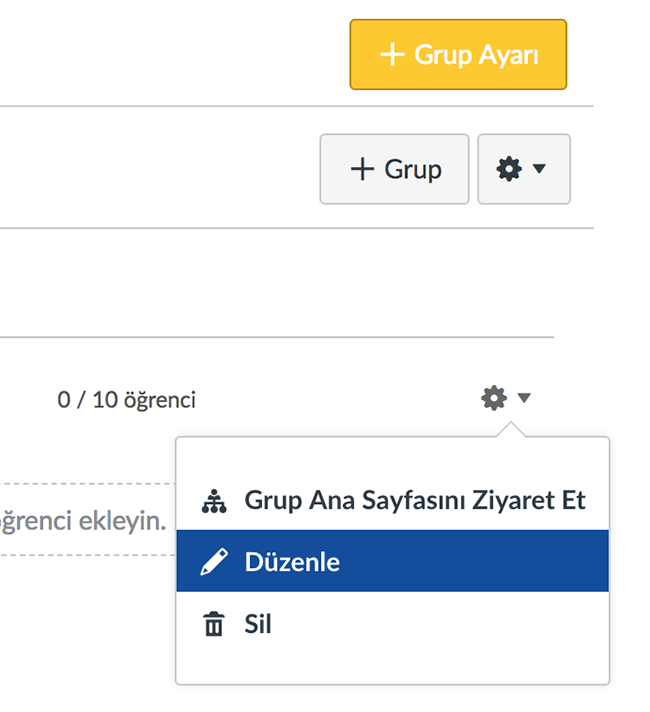Click the dashed öğrenci ekleyin drop area
The image size is (650, 712).
point(86,519)
